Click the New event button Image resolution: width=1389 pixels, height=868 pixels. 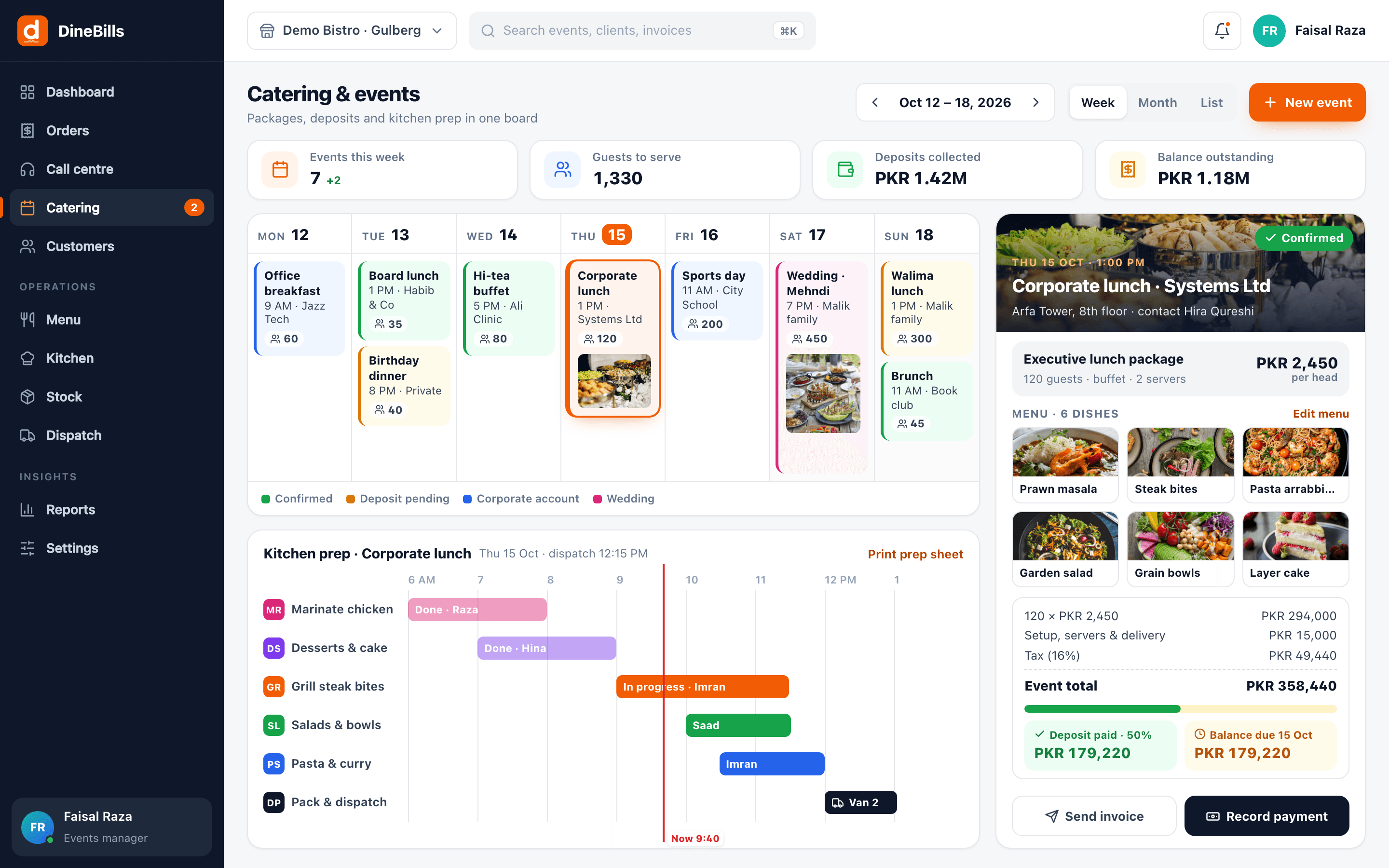(1307, 102)
